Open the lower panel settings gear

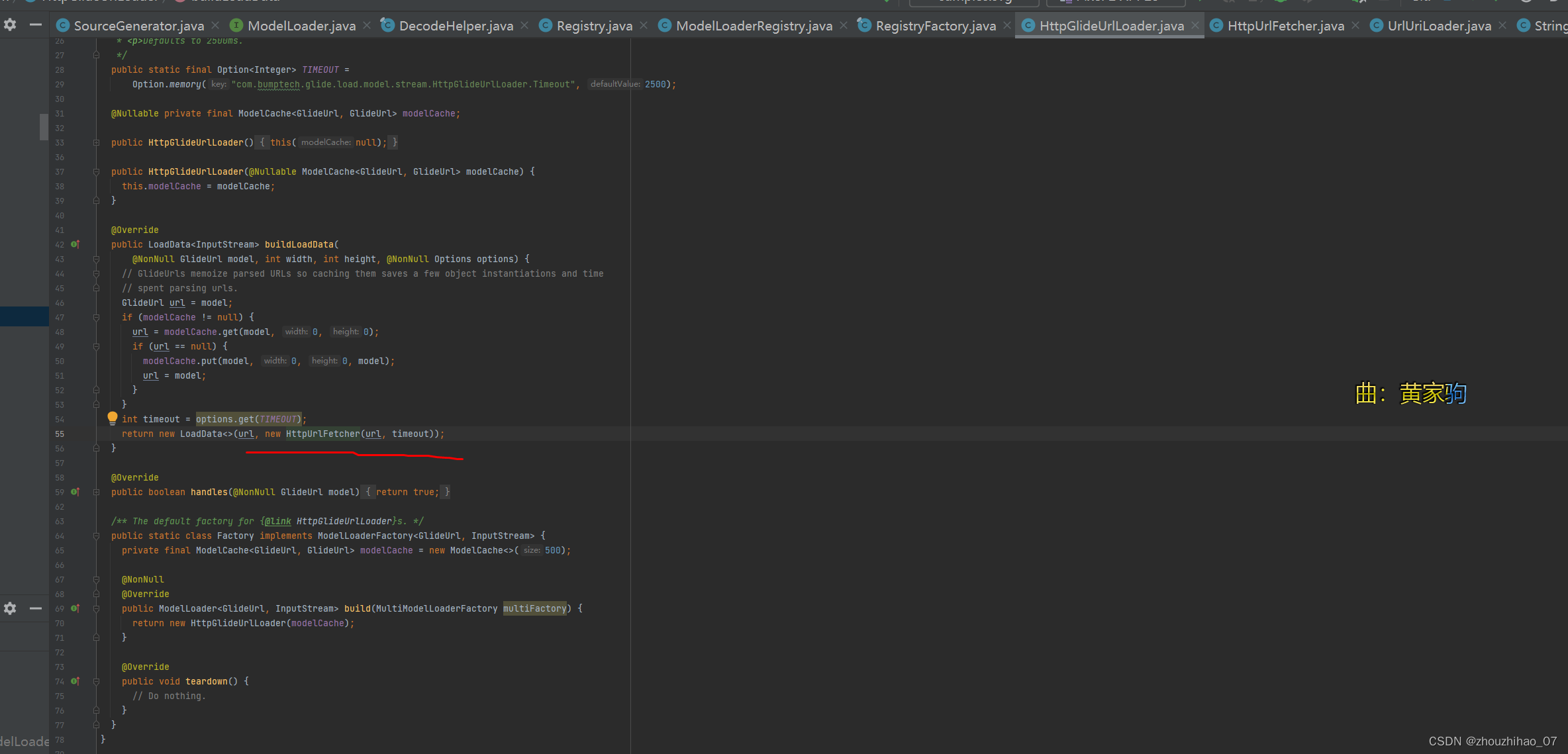[10, 608]
